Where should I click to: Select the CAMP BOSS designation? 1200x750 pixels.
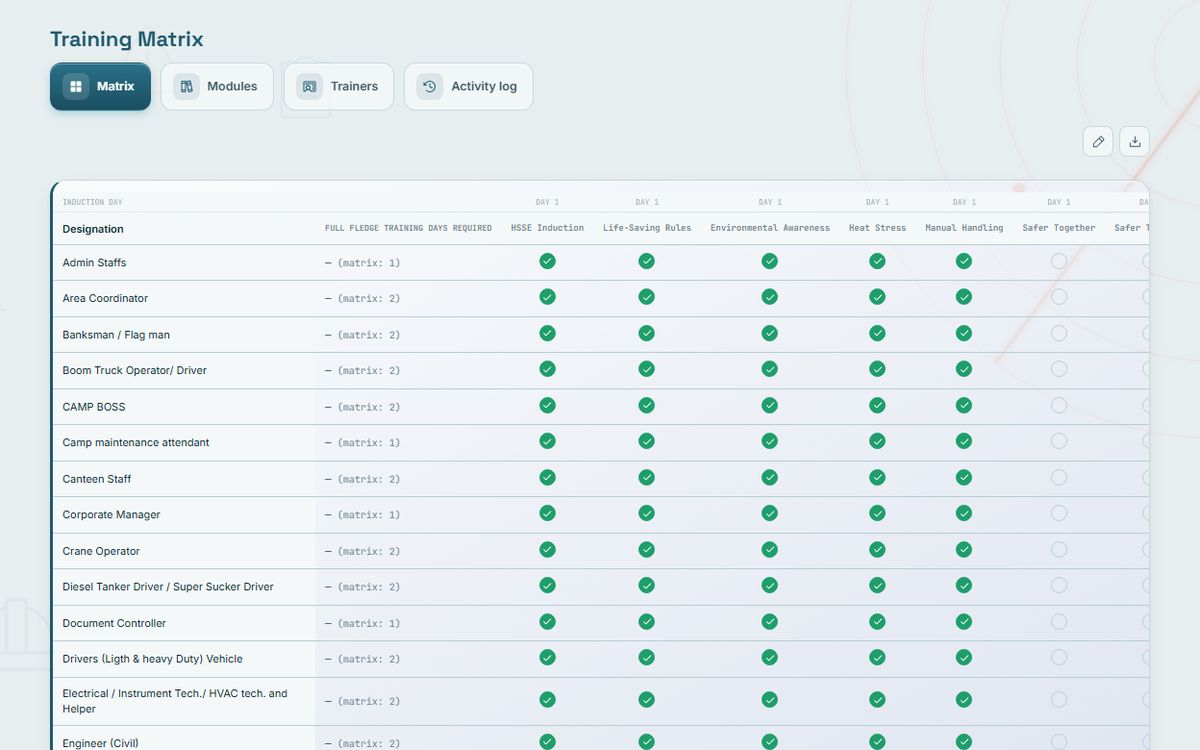94,407
